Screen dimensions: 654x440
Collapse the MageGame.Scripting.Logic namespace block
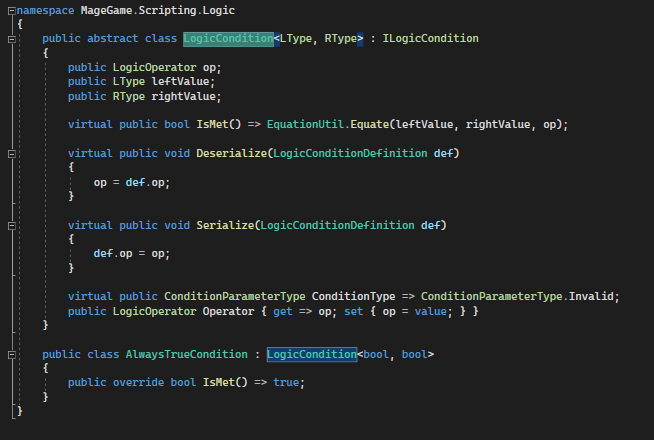click(10, 8)
